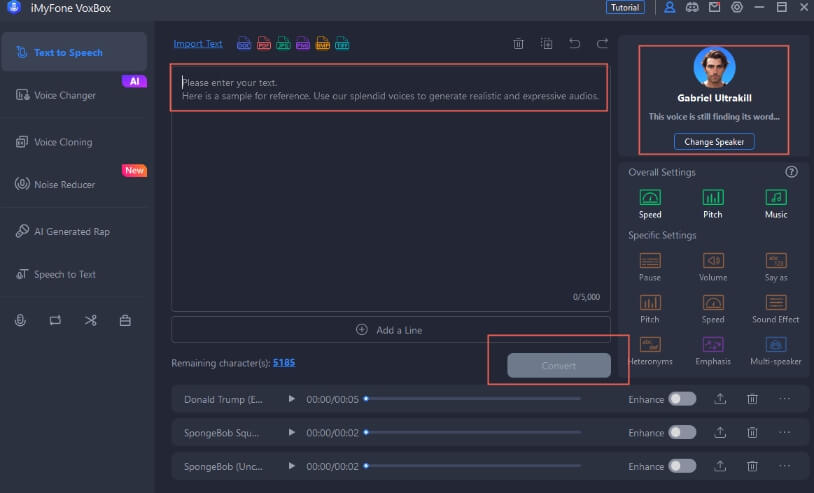This screenshot has width=814, height=493.
Task: Open specific Speed setting
Action: point(713,309)
